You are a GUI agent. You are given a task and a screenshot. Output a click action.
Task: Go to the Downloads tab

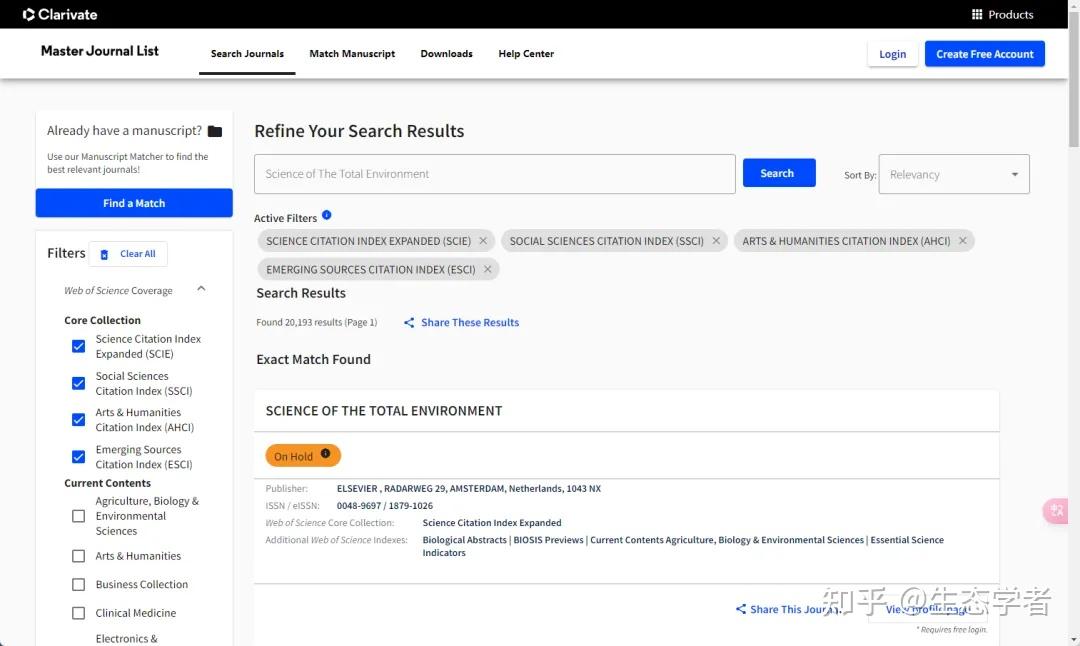pyautogui.click(x=446, y=54)
